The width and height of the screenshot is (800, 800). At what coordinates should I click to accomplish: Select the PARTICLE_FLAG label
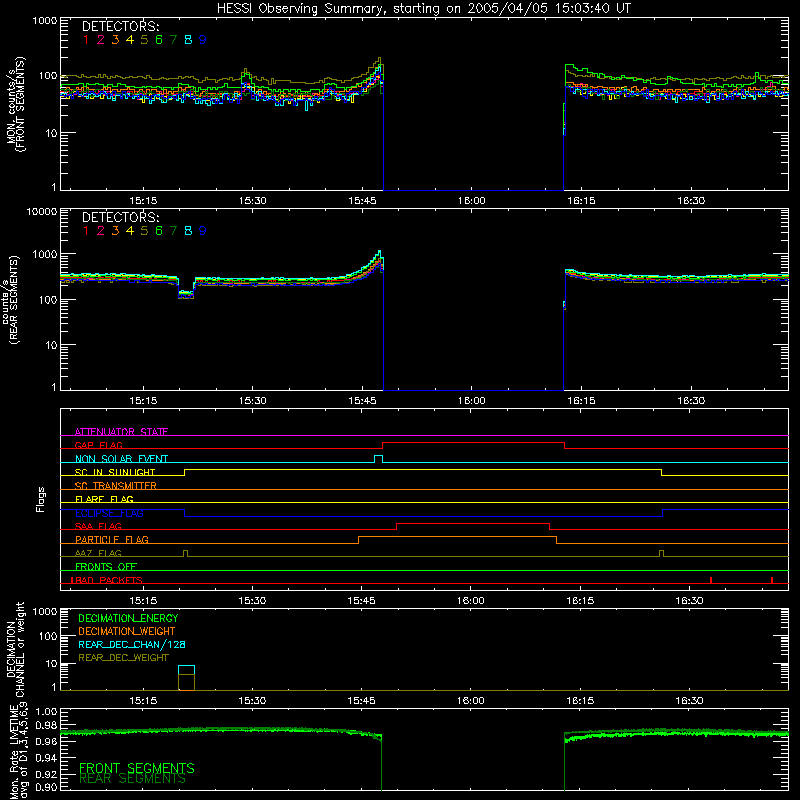point(112,539)
